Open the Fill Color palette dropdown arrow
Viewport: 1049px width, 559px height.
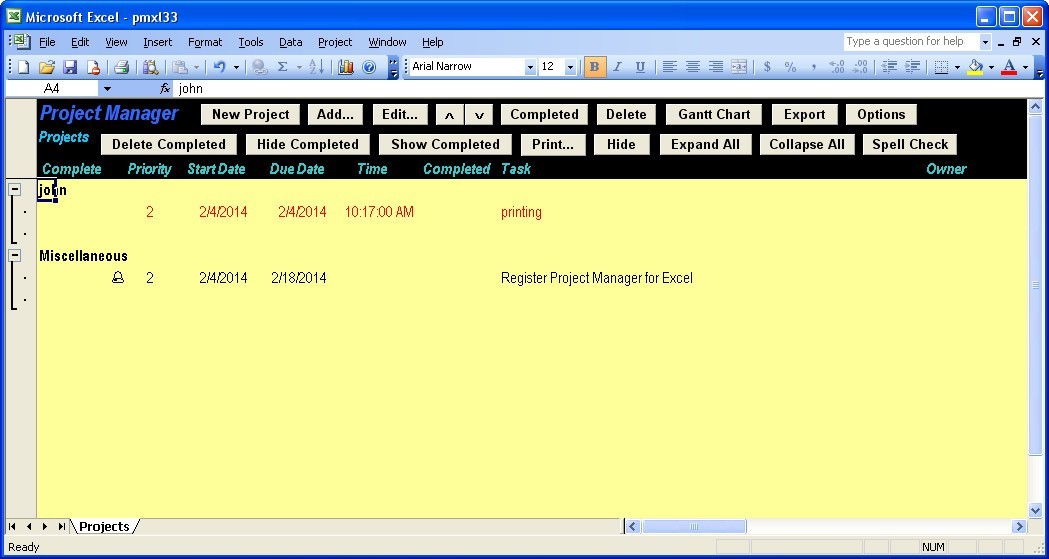click(x=991, y=67)
